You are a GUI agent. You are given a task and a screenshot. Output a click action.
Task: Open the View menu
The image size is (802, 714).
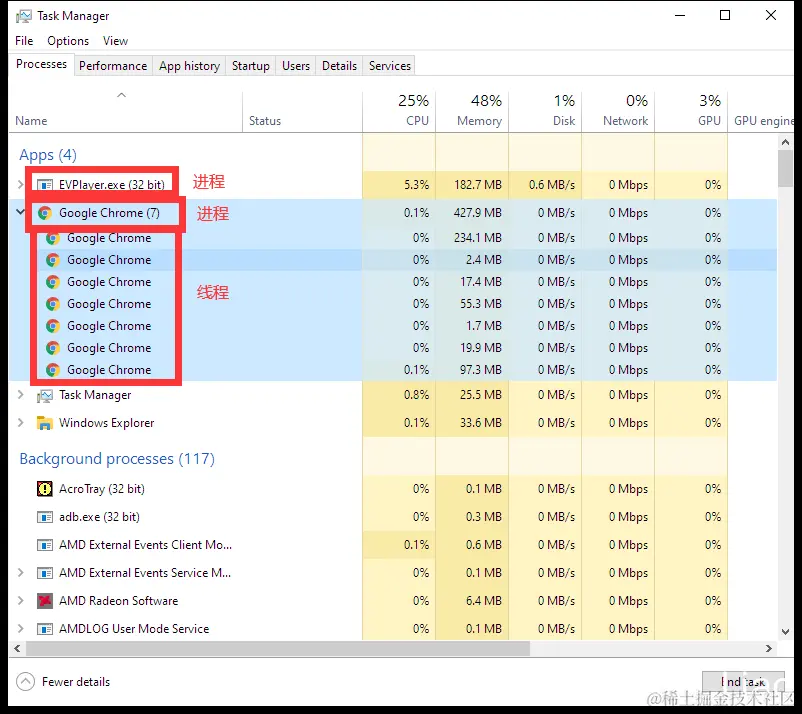(x=115, y=41)
